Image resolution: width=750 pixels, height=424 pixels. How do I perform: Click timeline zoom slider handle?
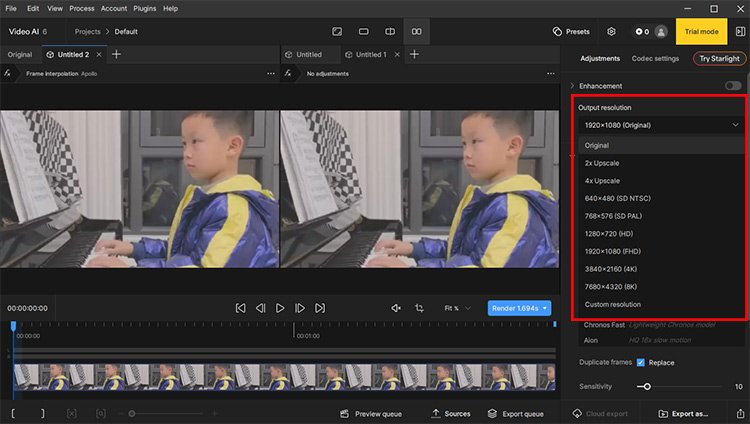click(x=132, y=413)
